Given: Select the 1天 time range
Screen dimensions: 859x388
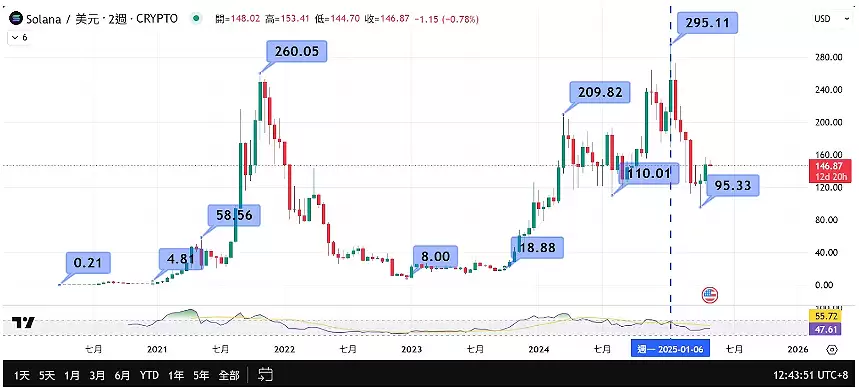Looking at the screenshot, I should click(22, 375).
